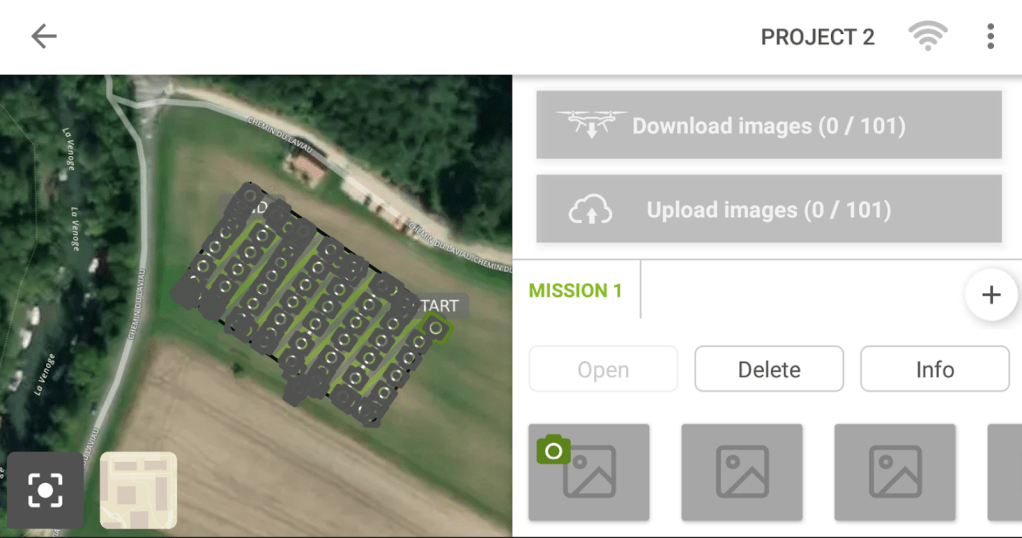Click the Download images (0 / 101) button

point(768,125)
